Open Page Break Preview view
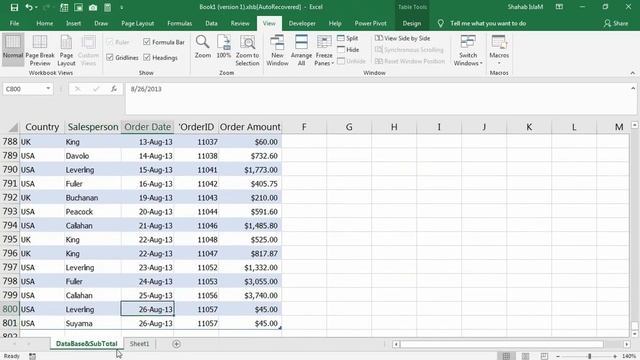640x360 pixels. pos(40,50)
